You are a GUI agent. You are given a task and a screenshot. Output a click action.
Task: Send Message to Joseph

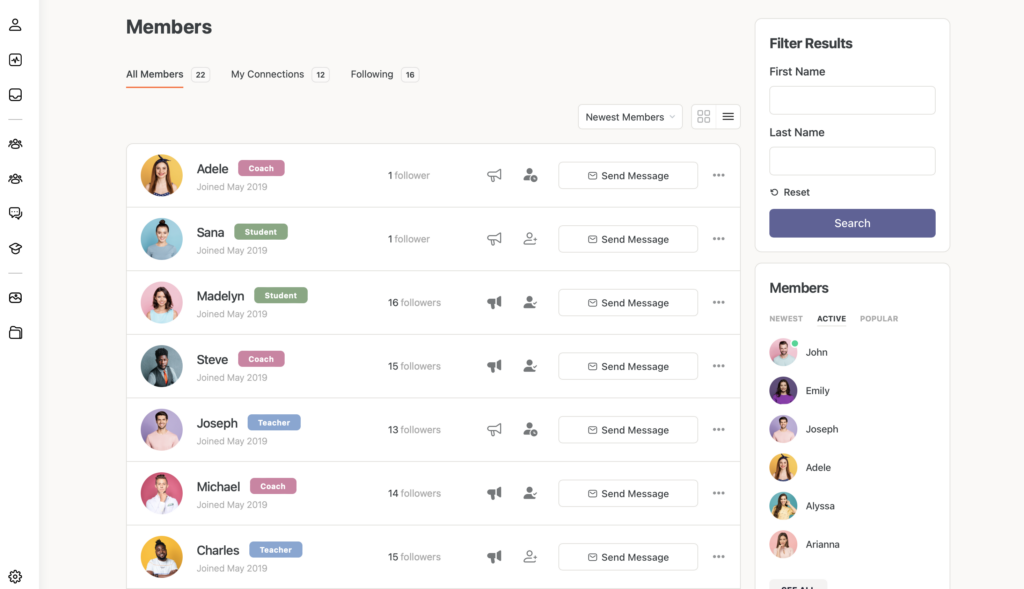click(628, 430)
